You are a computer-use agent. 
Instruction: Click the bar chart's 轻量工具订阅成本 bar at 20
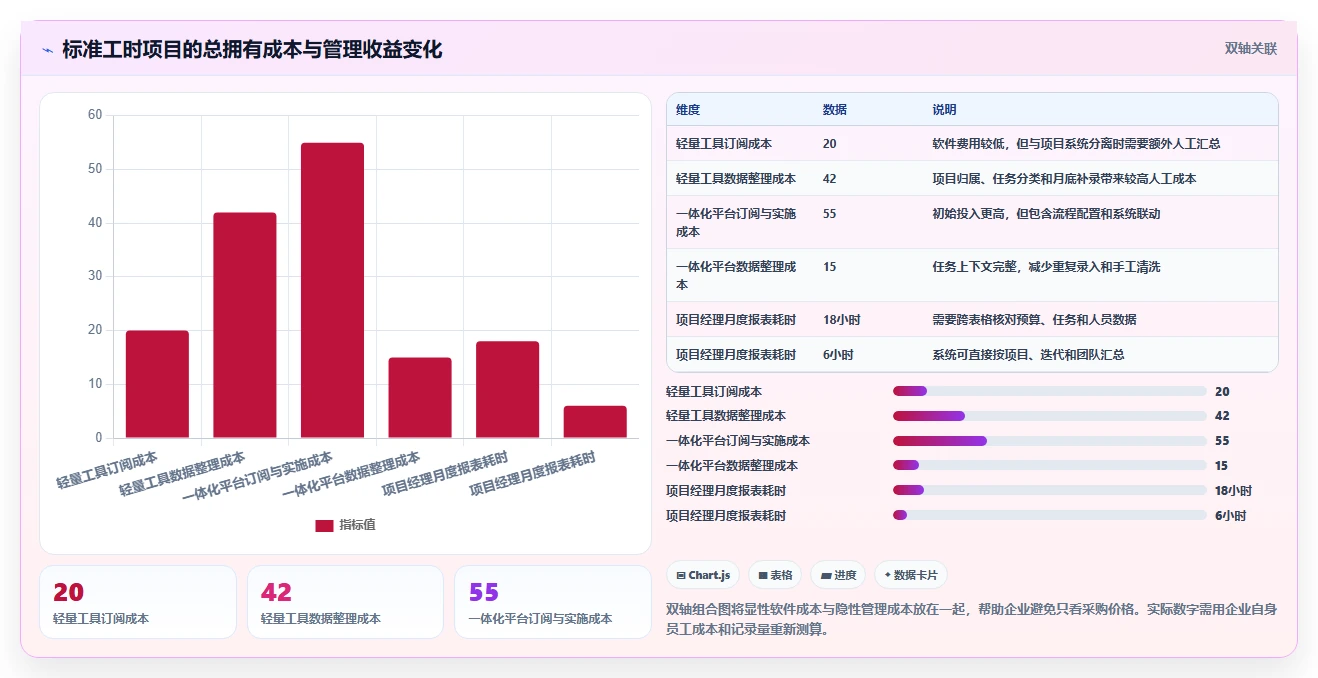[157, 384]
